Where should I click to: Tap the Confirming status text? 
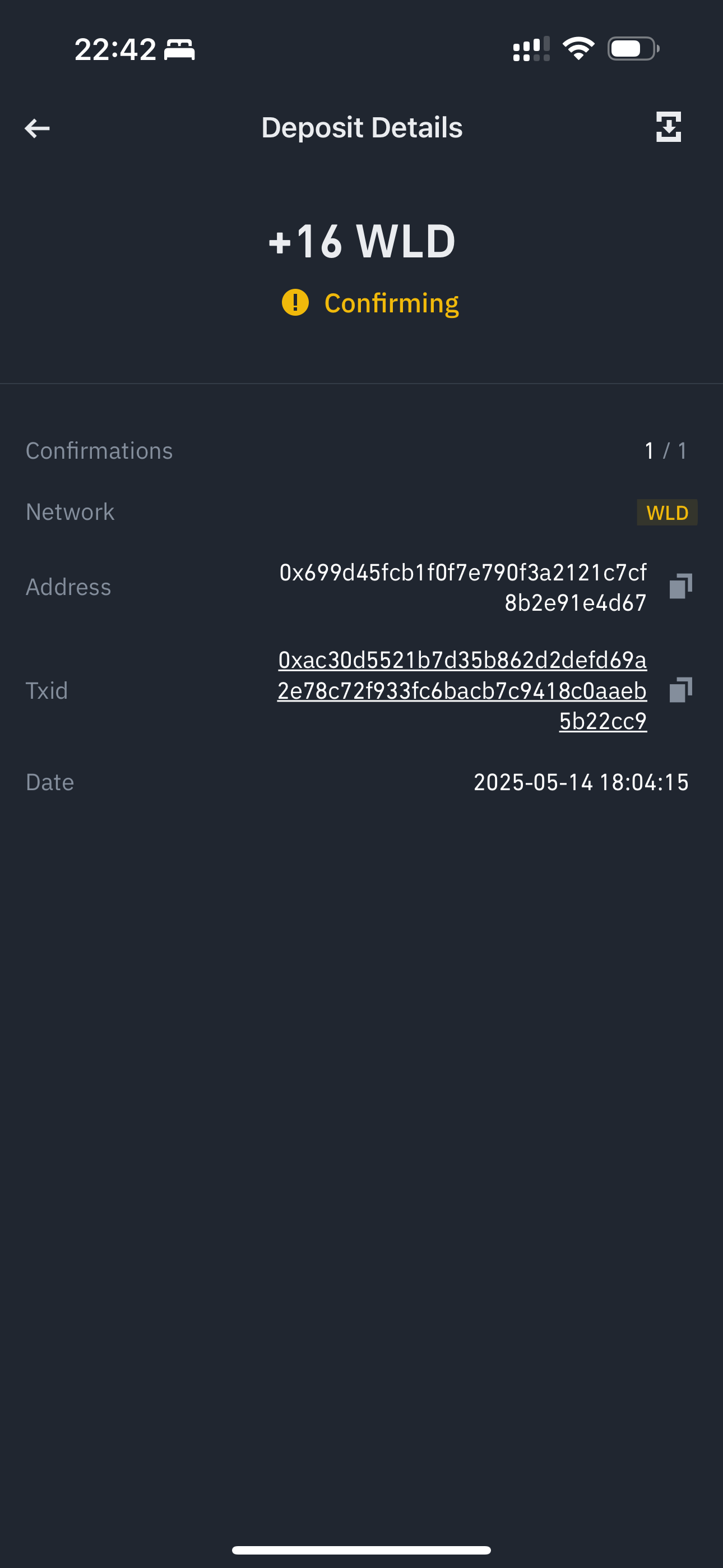pos(391,303)
